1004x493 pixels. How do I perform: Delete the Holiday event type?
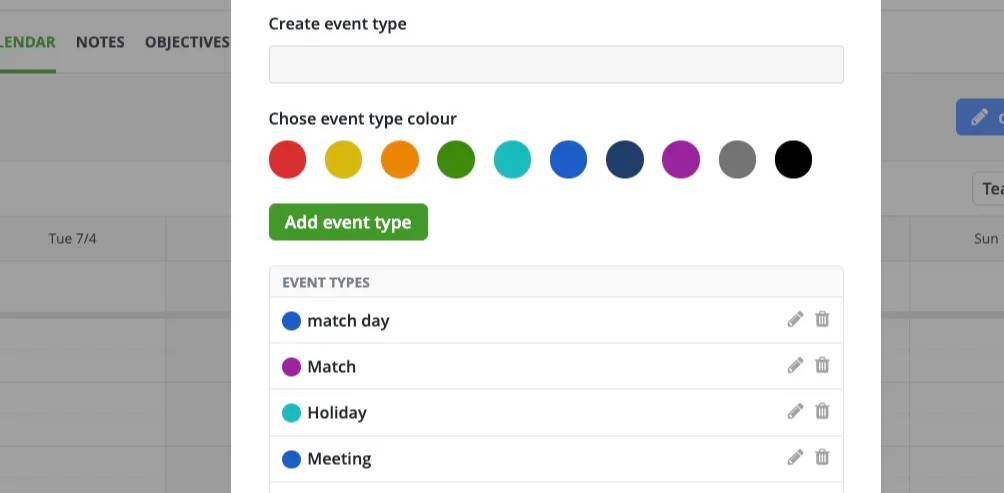tap(822, 411)
